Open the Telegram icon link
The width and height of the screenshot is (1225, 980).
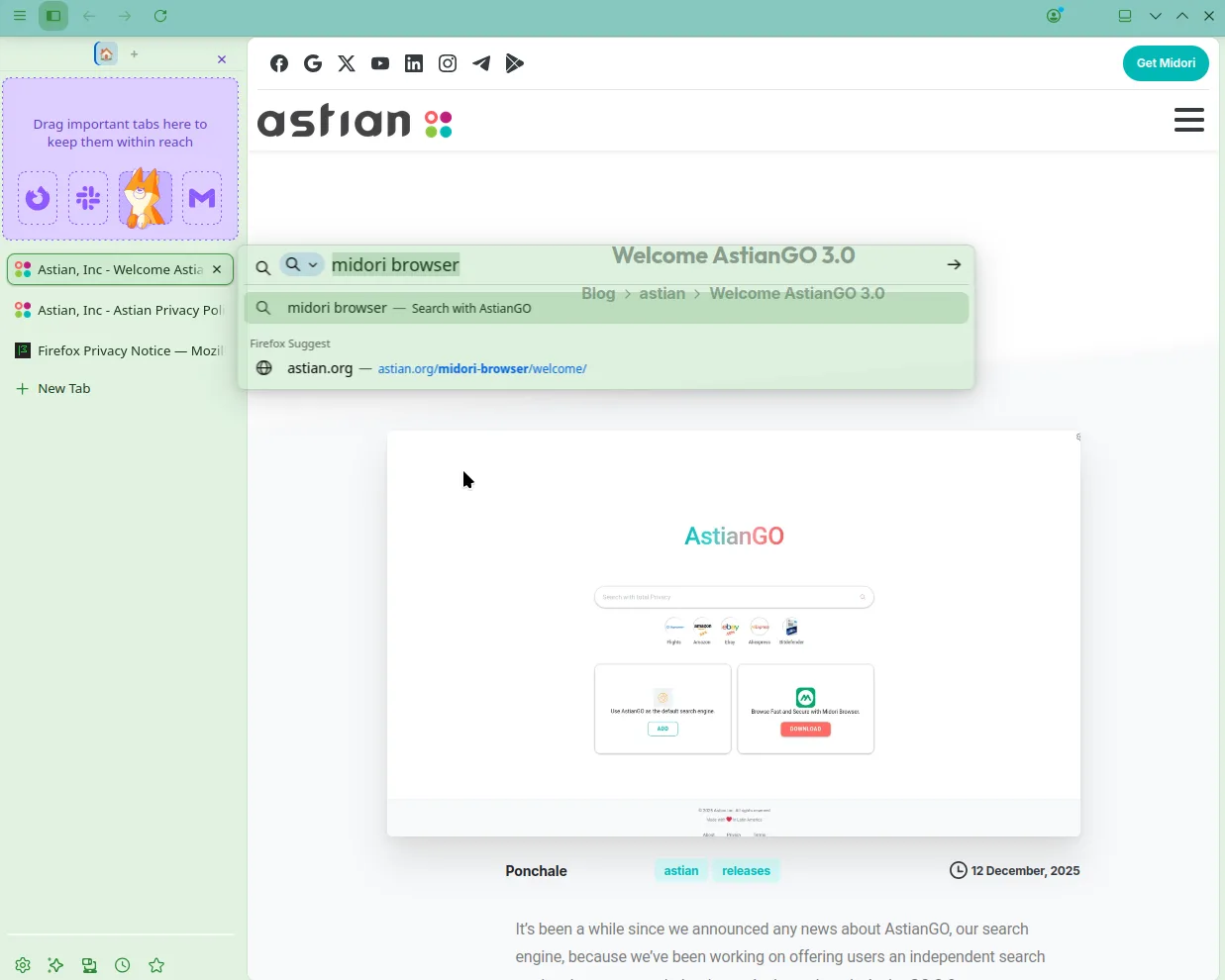click(482, 64)
